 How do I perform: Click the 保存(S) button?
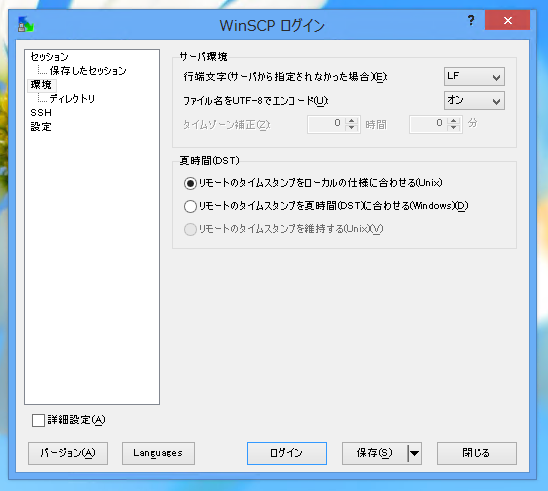(x=375, y=453)
